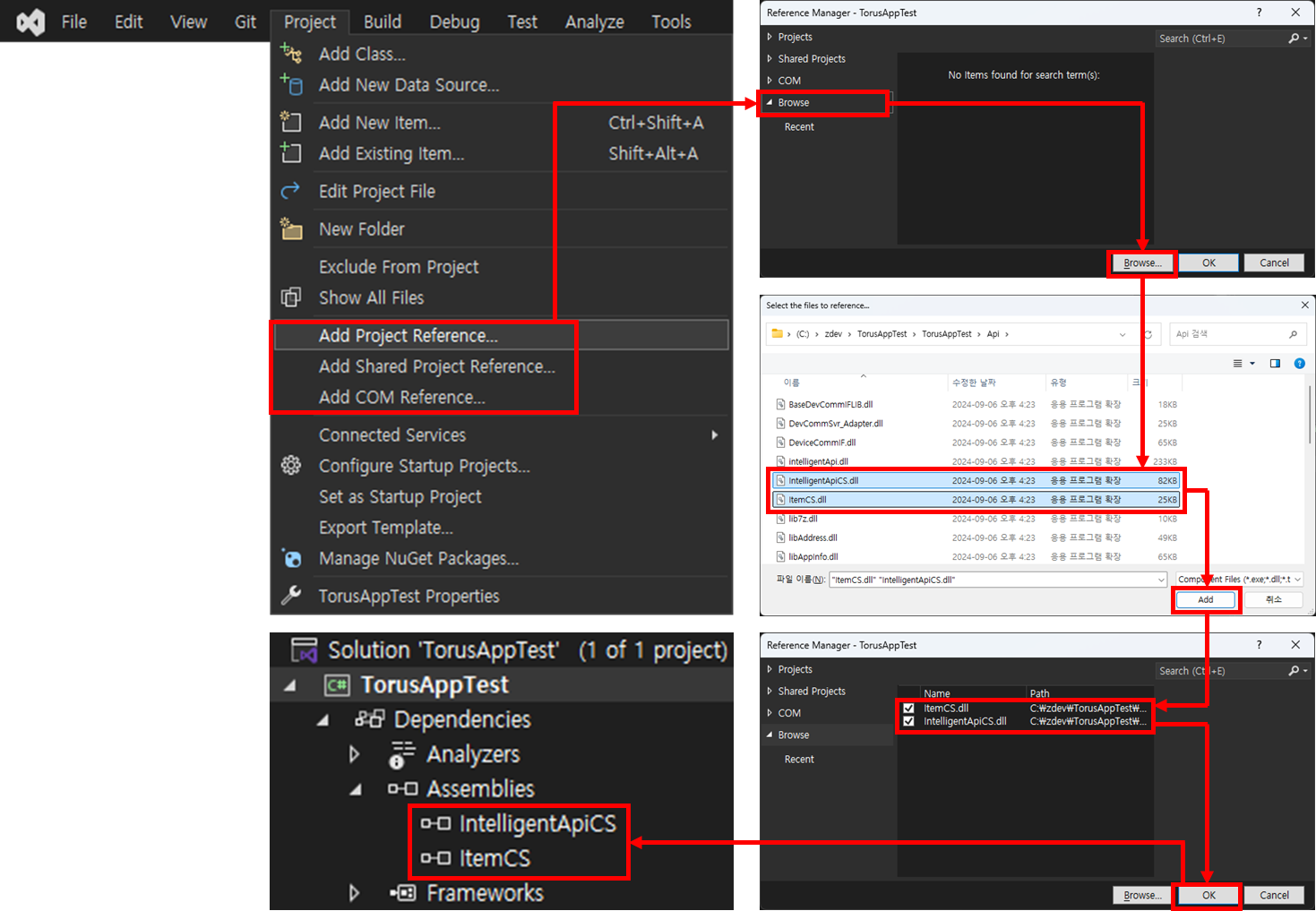This screenshot has height=911, width=1316.
Task: Click the Edit Project File arrow icon
Action: coord(291,191)
